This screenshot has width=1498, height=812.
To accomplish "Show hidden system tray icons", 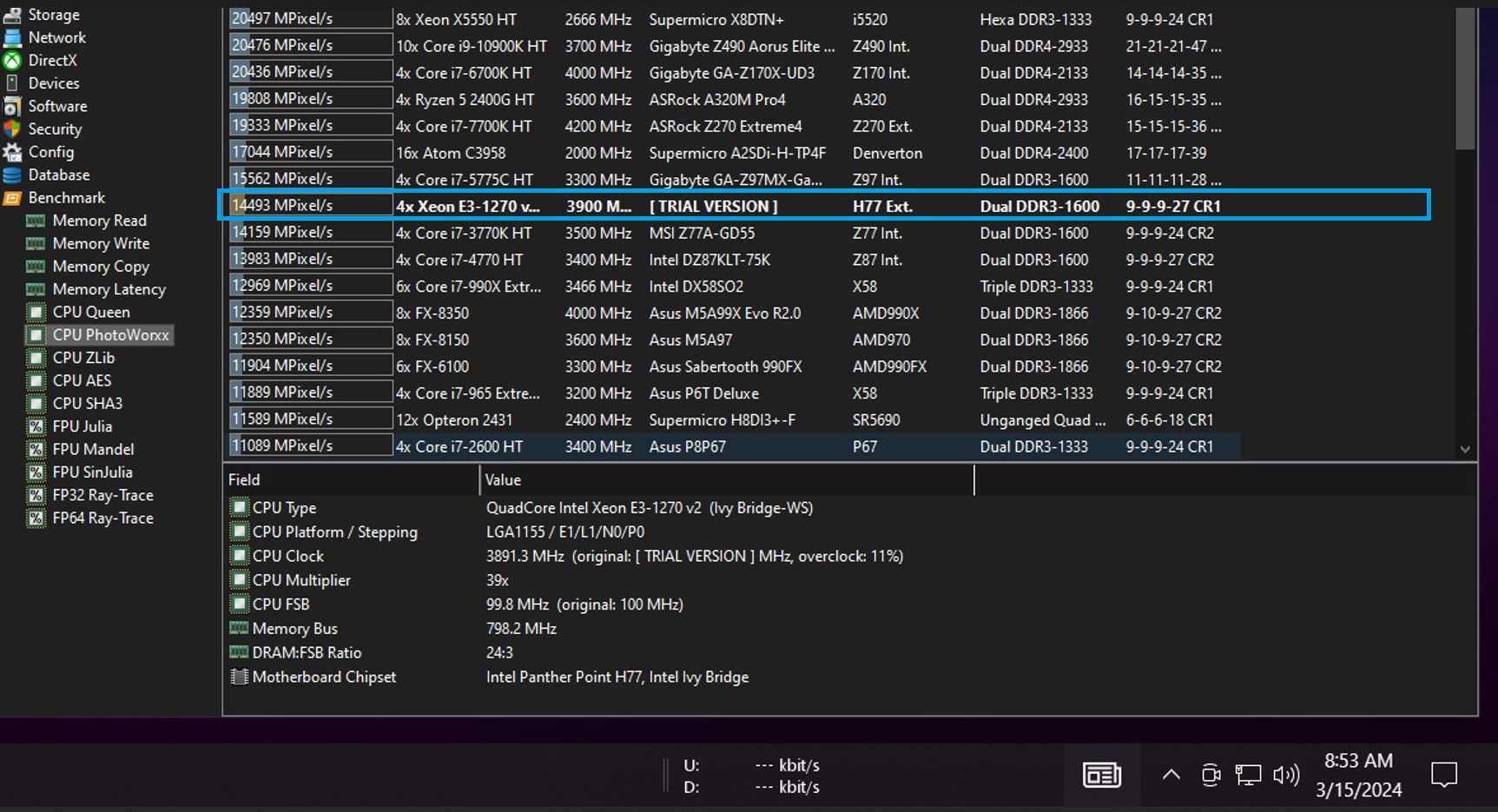I will (1171, 775).
